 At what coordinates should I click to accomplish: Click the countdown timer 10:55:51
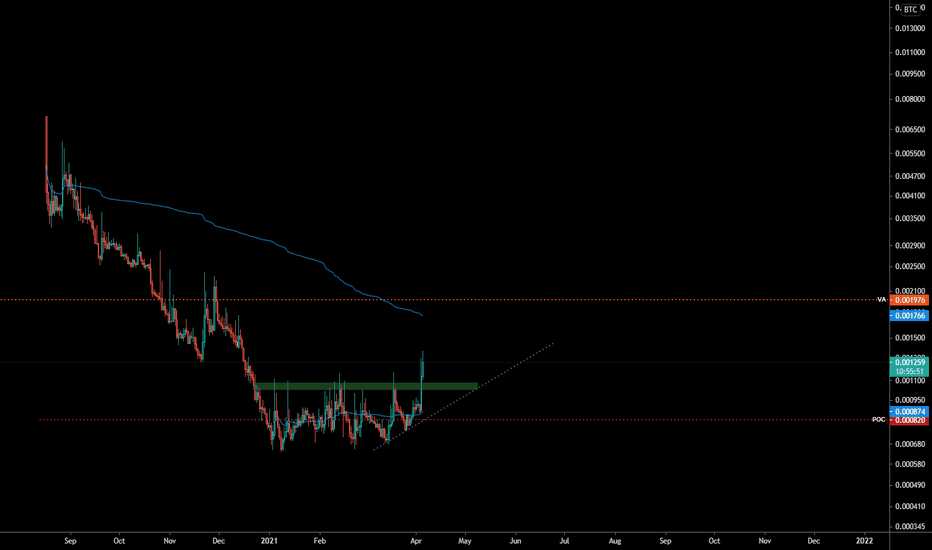(x=909, y=371)
